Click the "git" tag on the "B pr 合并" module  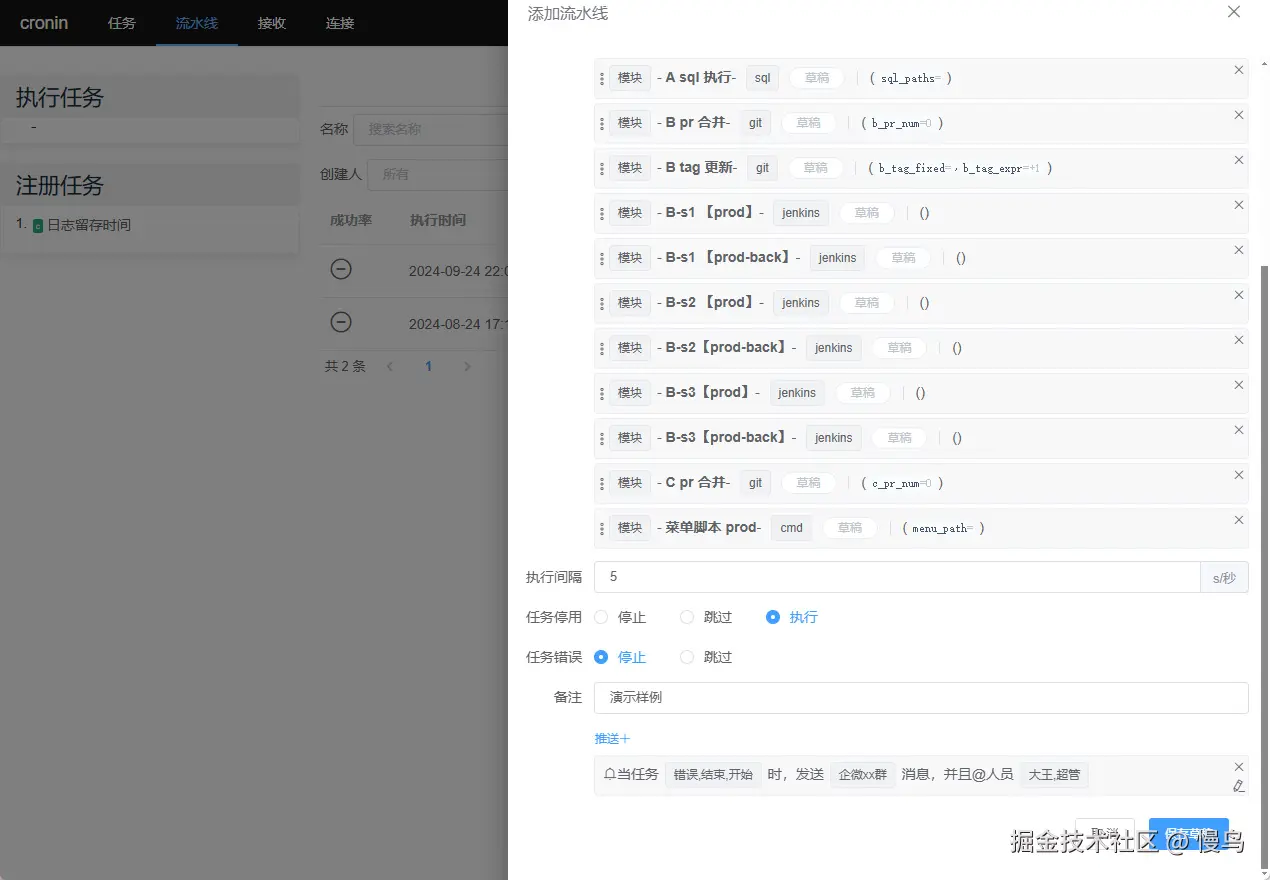coord(755,122)
